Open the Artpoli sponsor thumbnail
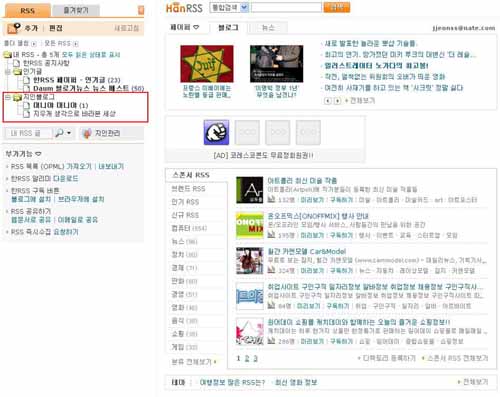Image resolution: width=500 pixels, height=397 pixels. tap(250, 190)
